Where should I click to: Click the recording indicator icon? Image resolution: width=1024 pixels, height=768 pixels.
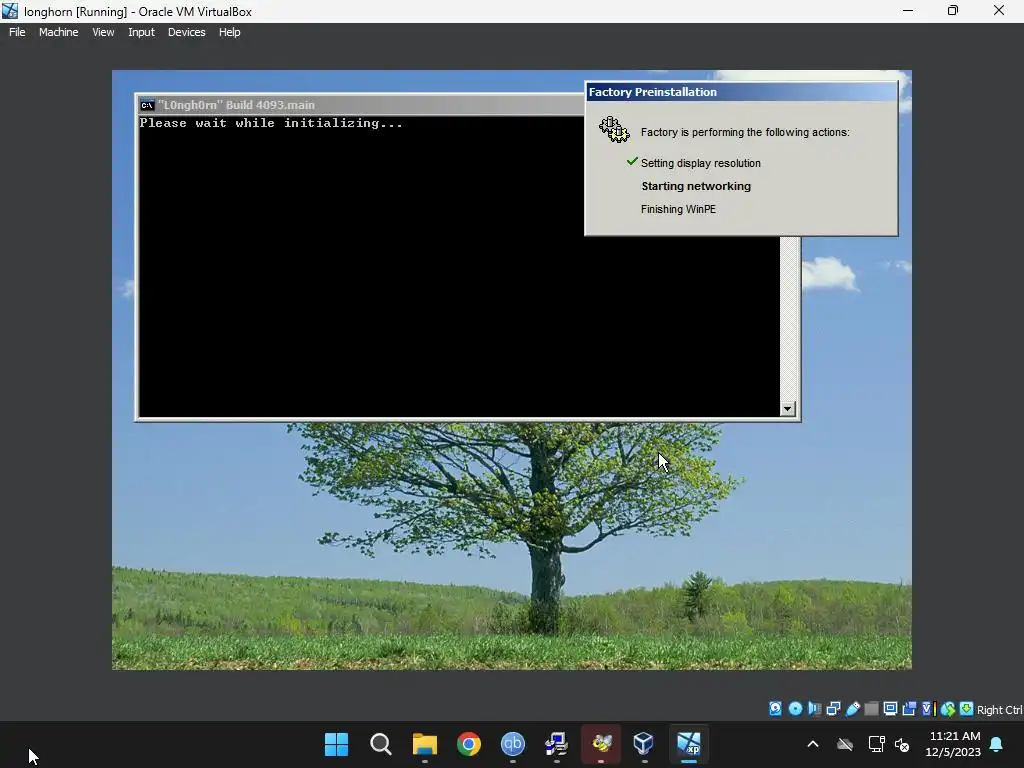909,709
